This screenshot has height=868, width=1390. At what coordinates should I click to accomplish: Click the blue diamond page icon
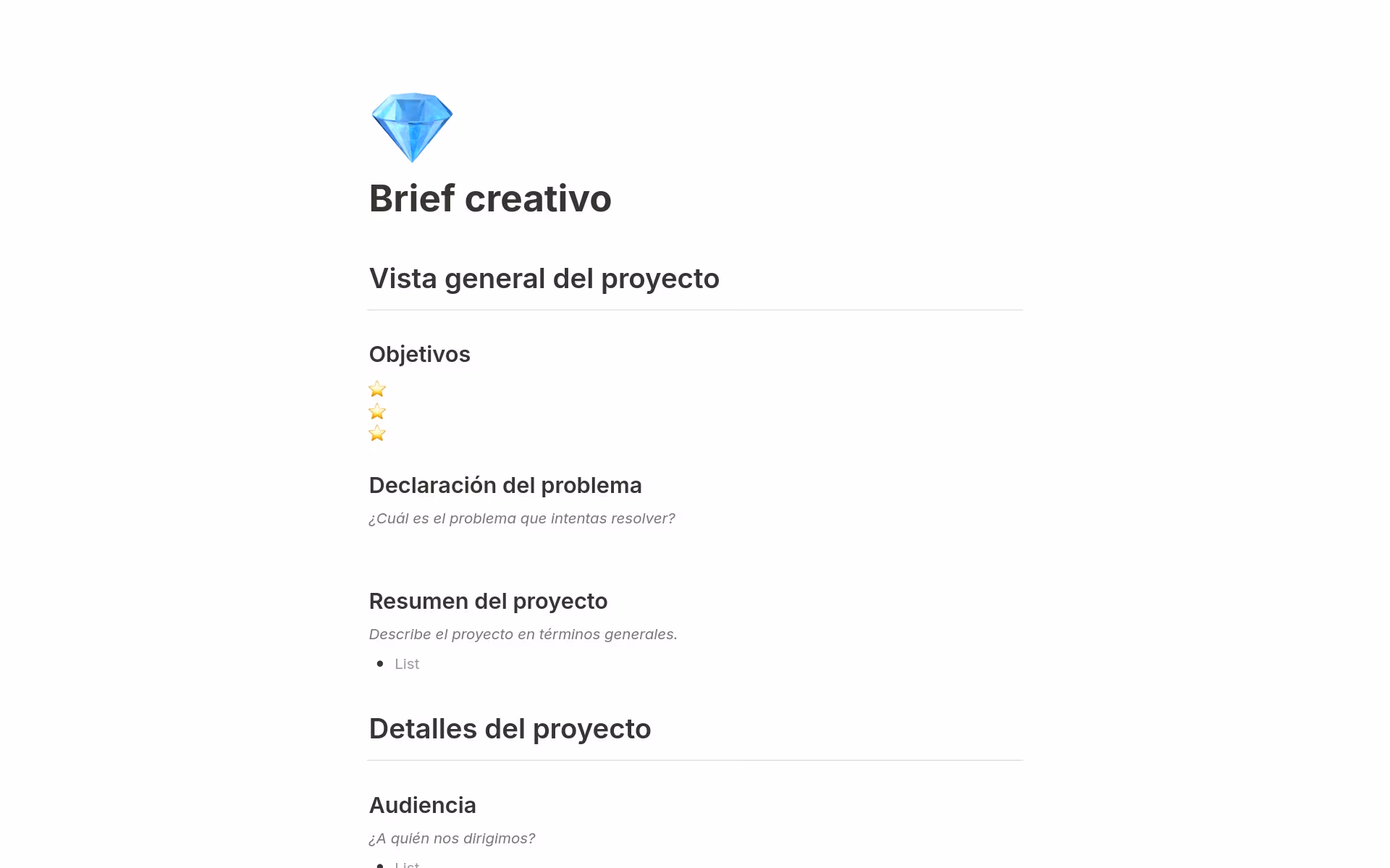pos(412,127)
